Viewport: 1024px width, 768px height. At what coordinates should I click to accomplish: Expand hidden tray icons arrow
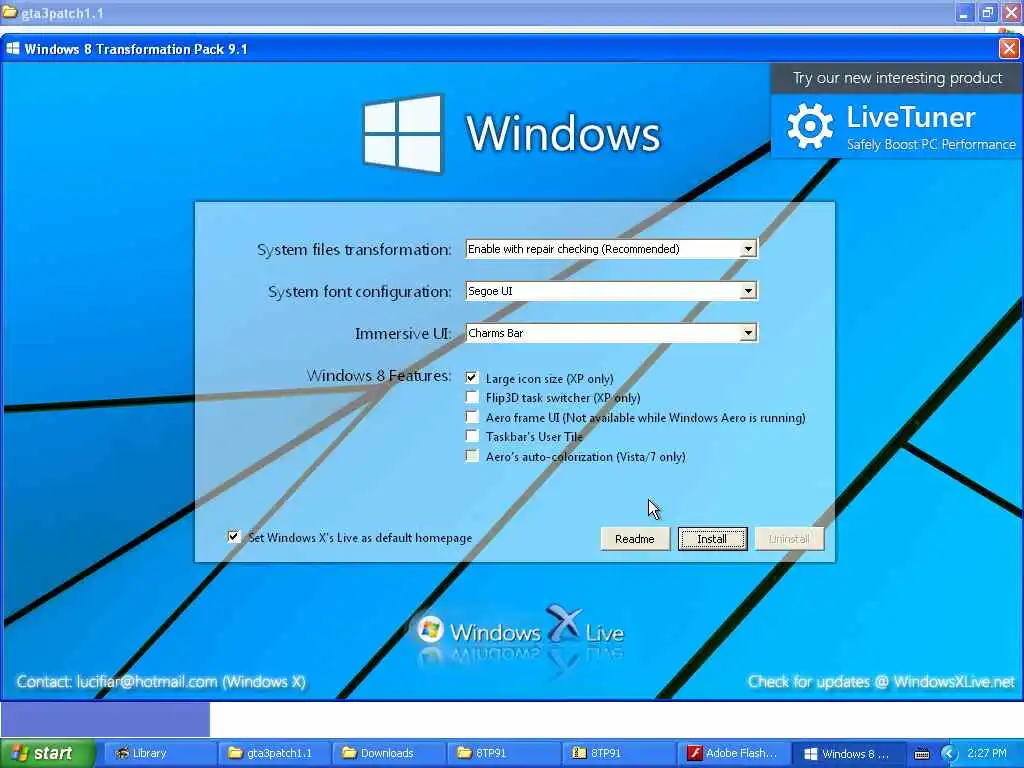949,754
